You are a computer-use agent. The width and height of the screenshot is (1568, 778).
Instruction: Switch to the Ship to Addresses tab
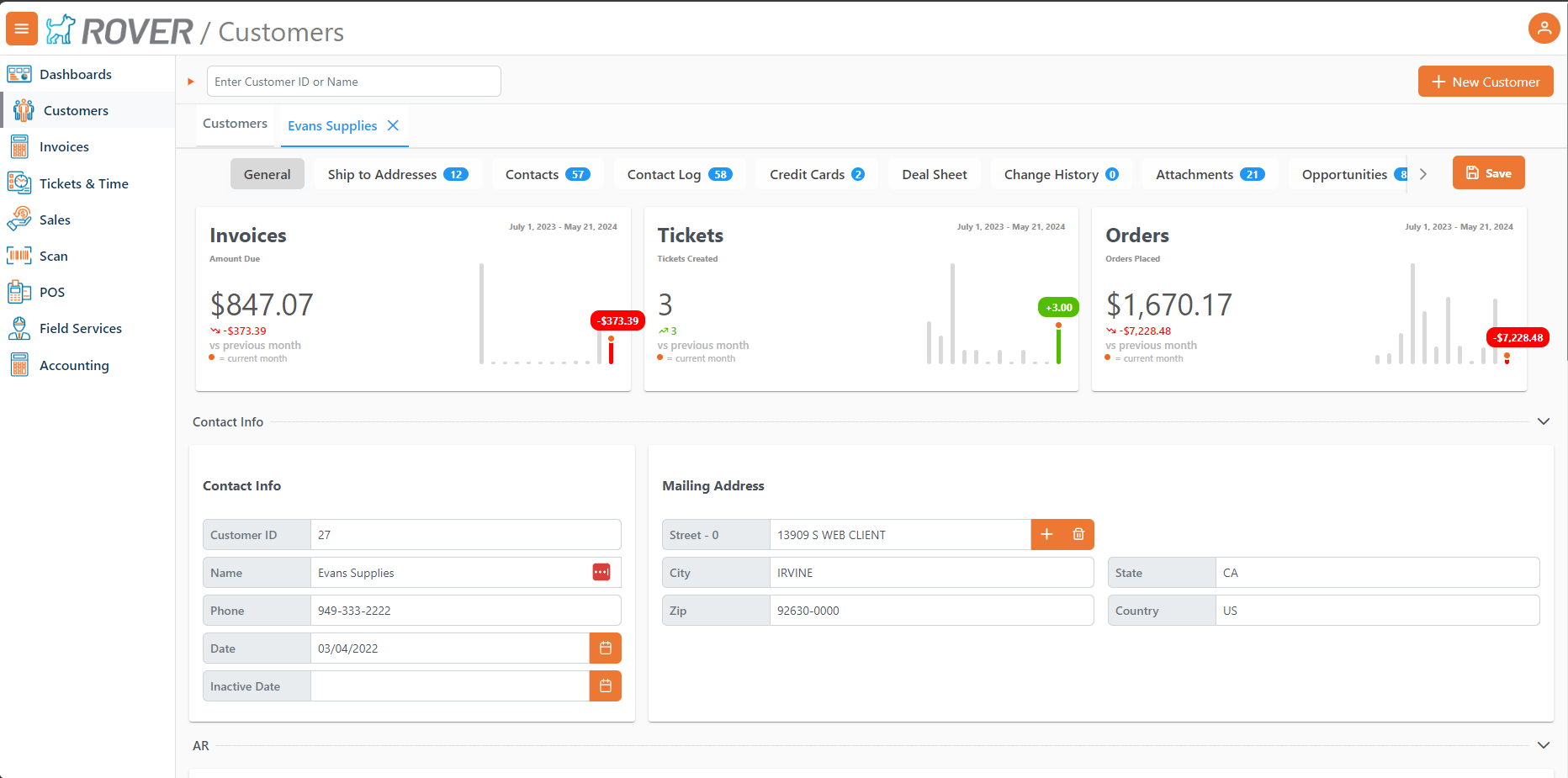click(397, 174)
